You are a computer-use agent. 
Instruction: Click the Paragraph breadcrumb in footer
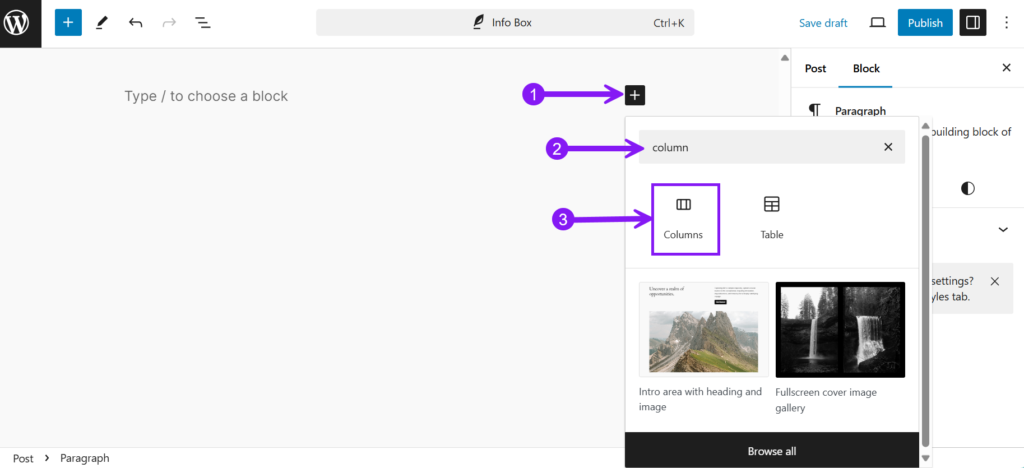point(85,458)
